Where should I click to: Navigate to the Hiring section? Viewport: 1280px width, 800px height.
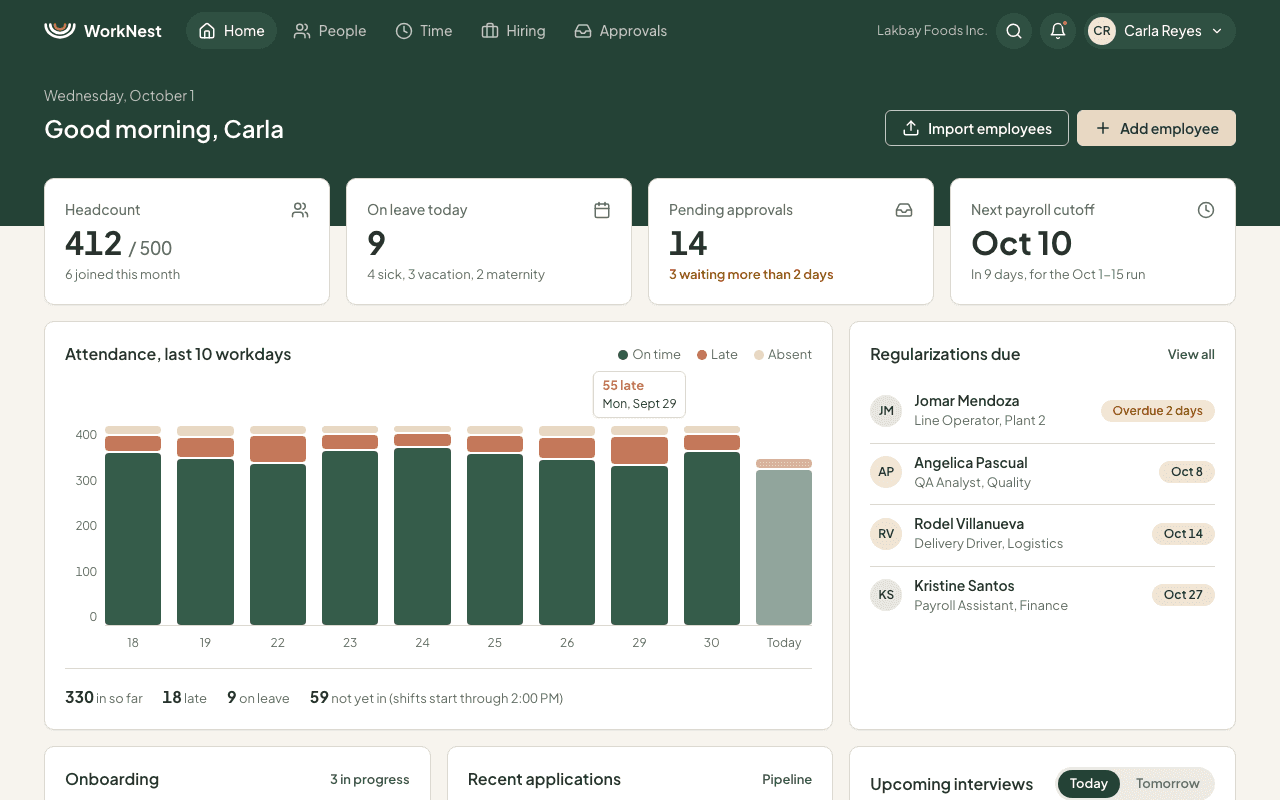coord(514,31)
